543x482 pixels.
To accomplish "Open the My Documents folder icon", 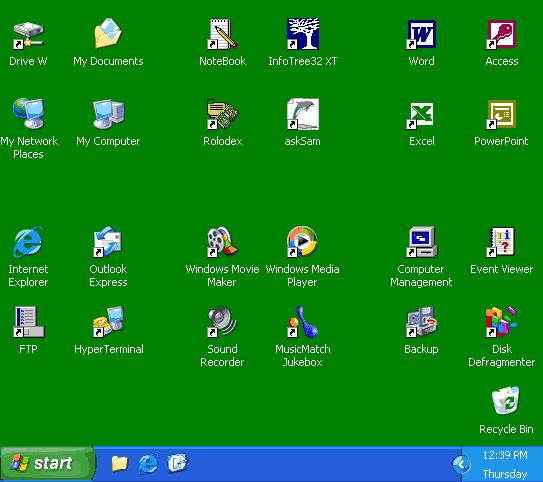I will tap(108, 34).
